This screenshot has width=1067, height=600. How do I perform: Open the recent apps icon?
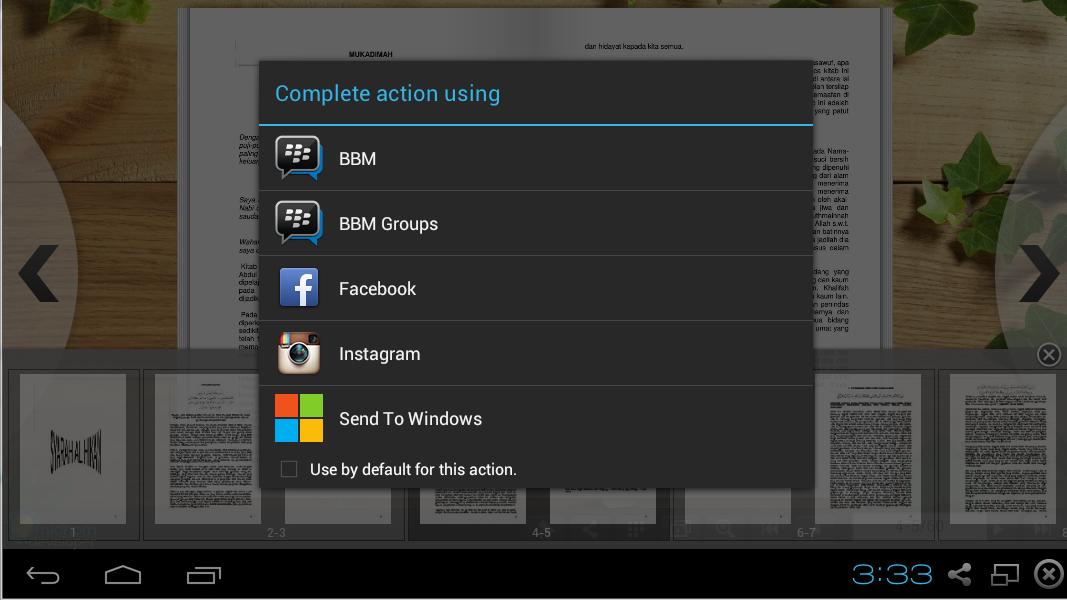tap(204, 575)
